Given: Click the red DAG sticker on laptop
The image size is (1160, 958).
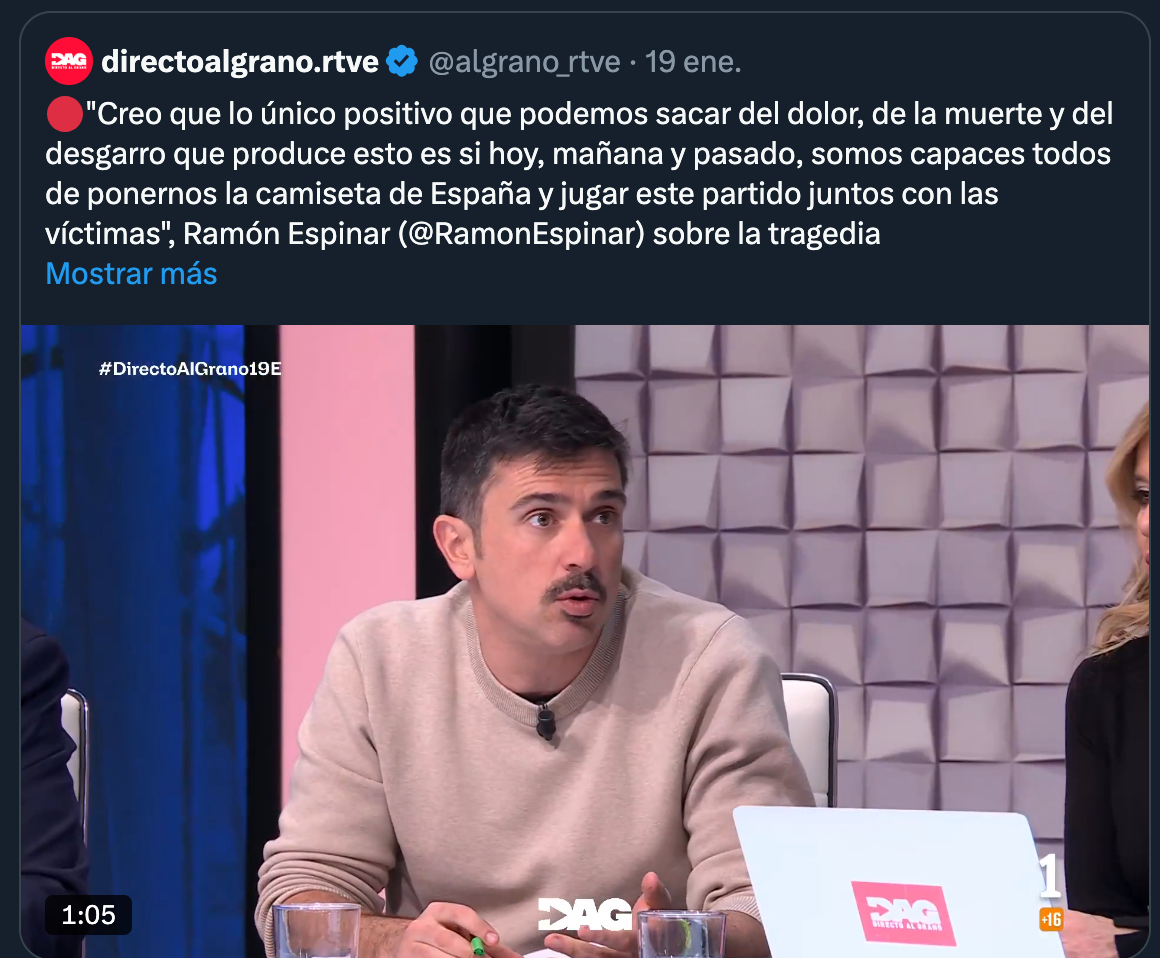Looking at the screenshot, I should 903,912.
